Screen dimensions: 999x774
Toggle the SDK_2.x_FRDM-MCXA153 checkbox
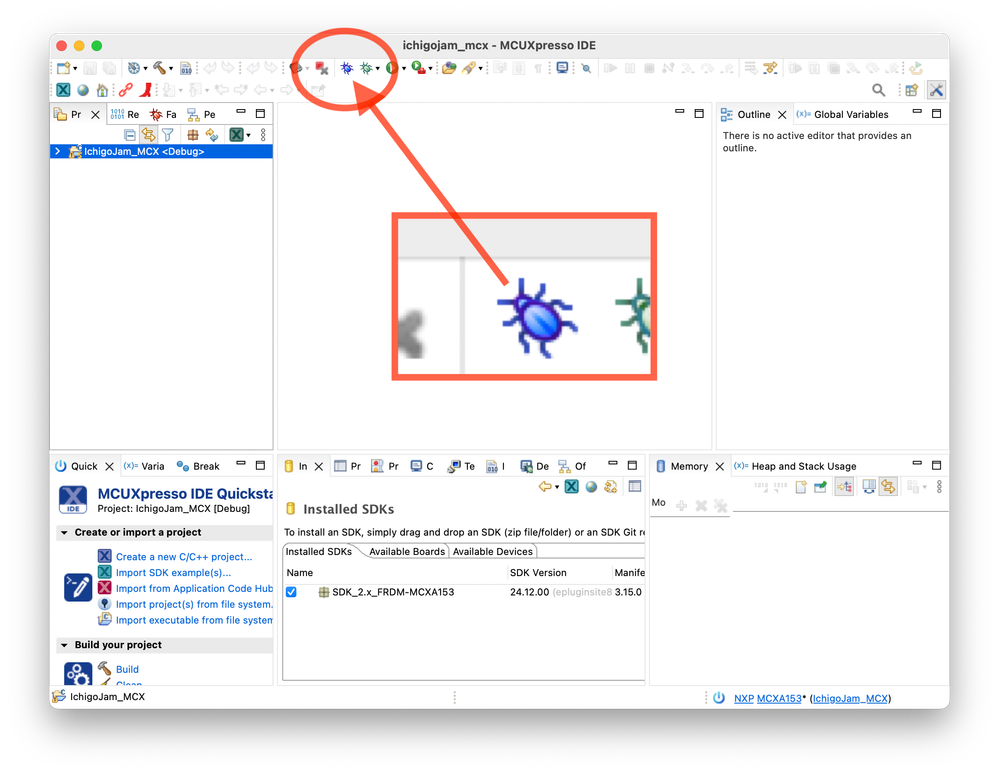click(x=291, y=592)
